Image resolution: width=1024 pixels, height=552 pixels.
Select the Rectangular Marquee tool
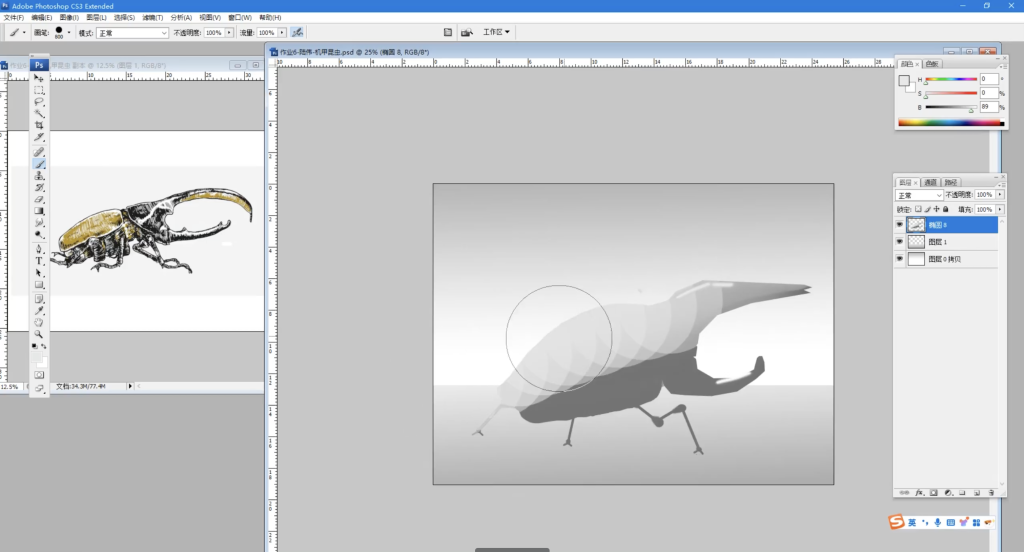tap(40, 90)
